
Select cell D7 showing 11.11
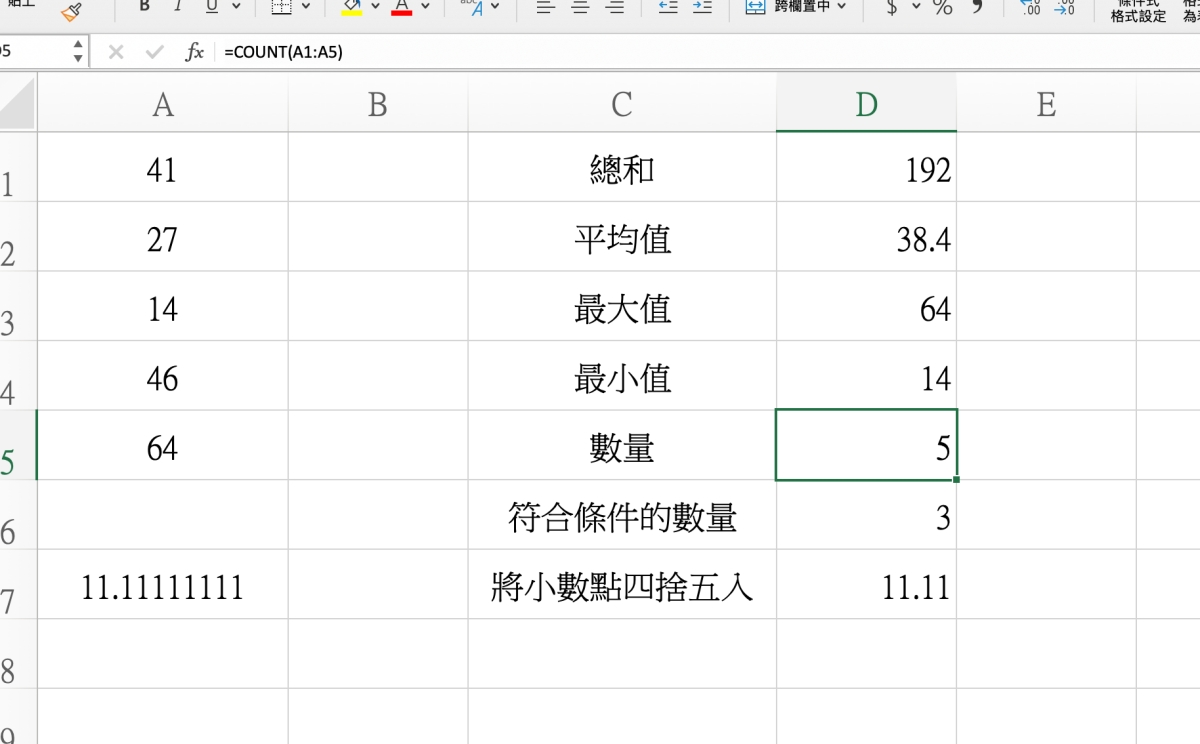866,584
